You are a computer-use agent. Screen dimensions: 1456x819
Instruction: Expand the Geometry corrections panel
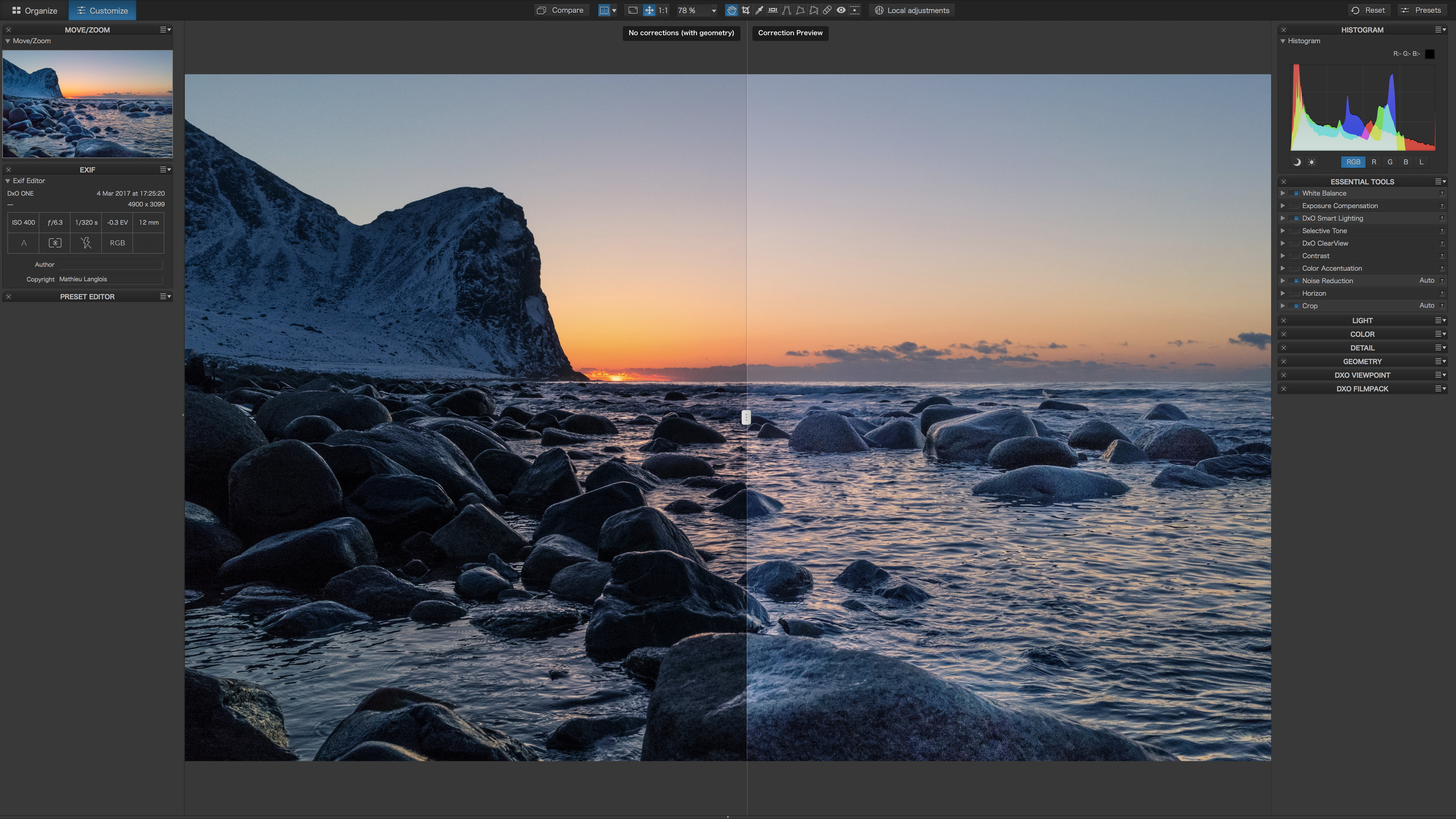pyautogui.click(x=1362, y=361)
